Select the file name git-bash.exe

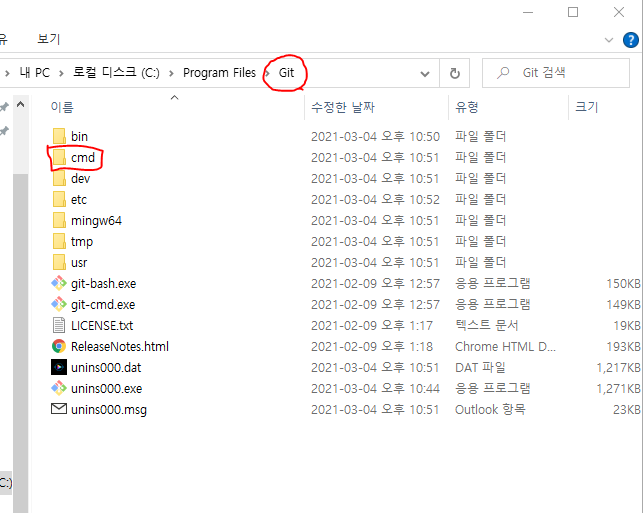[103, 283]
